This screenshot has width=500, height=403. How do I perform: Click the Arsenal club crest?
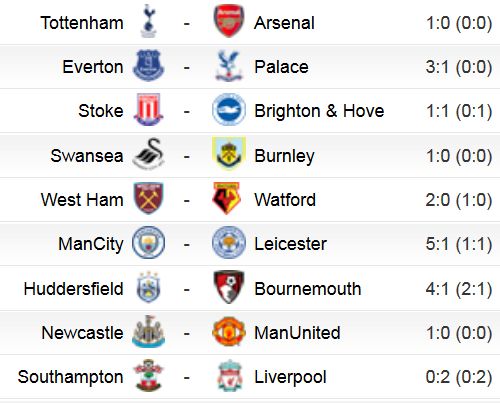click(229, 21)
